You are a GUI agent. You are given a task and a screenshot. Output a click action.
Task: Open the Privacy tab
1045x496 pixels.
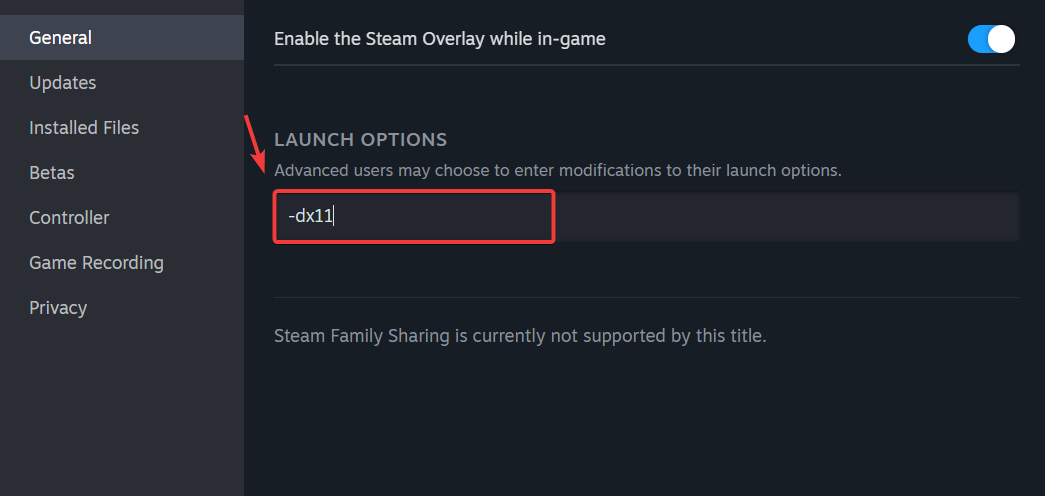[x=58, y=308]
